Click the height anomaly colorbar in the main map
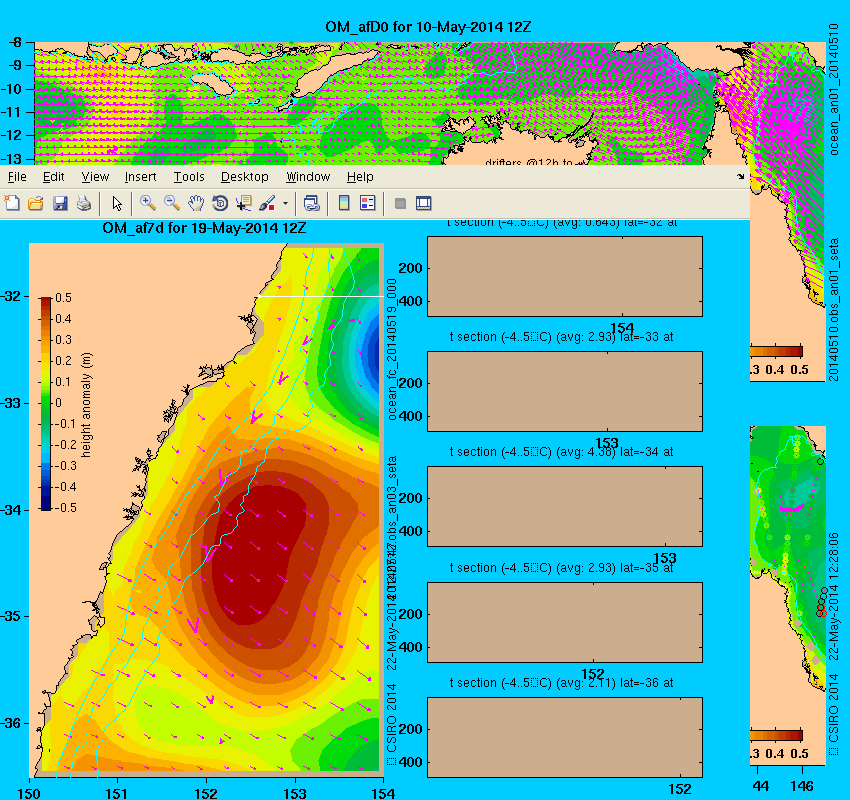Image resolution: width=850 pixels, height=800 pixels. click(x=46, y=403)
